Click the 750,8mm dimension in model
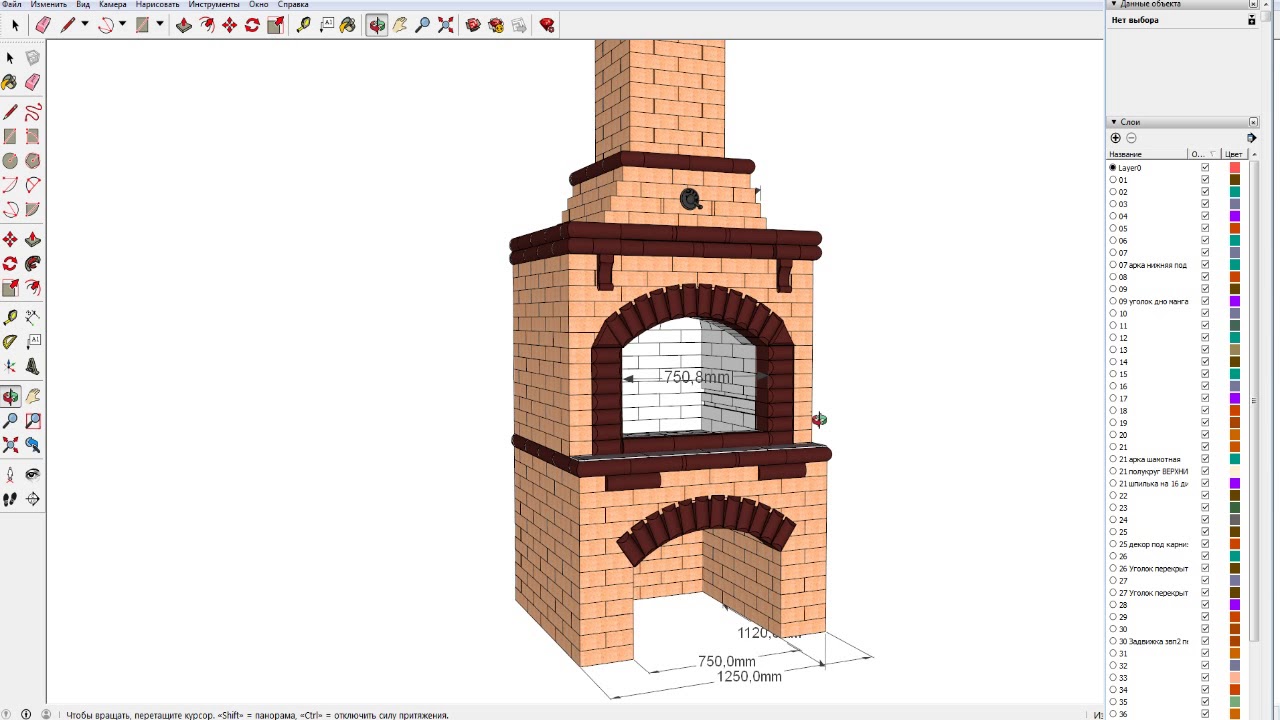The height and width of the screenshot is (720, 1280). (x=697, y=377)
